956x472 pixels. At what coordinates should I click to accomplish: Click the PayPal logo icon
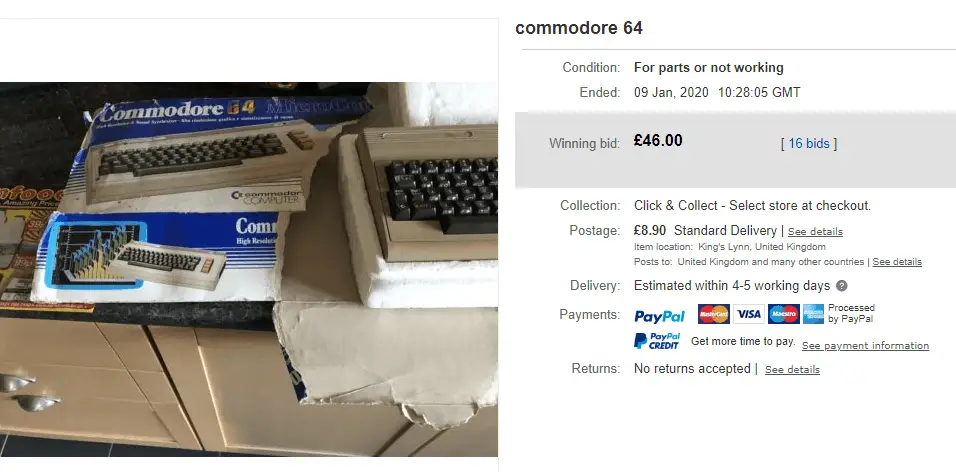pyautogui.click(x=659, y=316)
